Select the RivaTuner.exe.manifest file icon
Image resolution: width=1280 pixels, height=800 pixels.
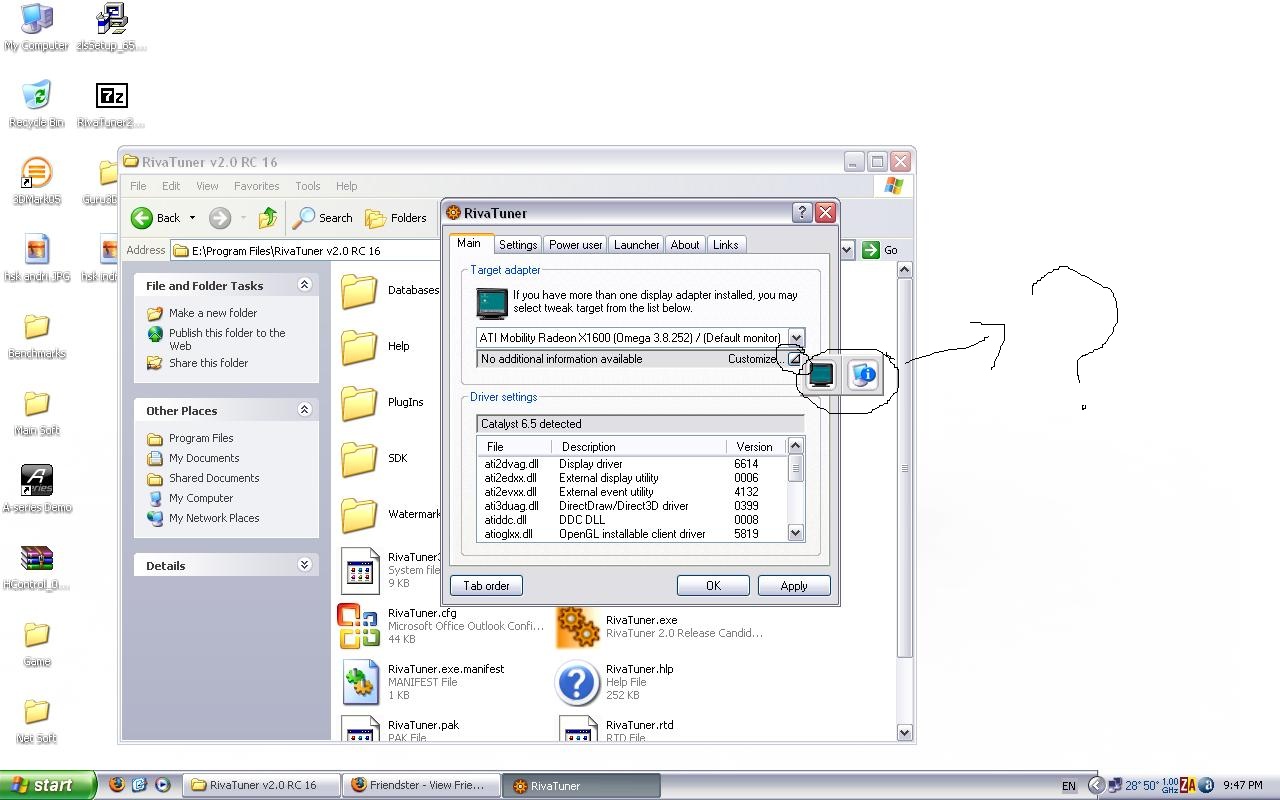point(359,682)
